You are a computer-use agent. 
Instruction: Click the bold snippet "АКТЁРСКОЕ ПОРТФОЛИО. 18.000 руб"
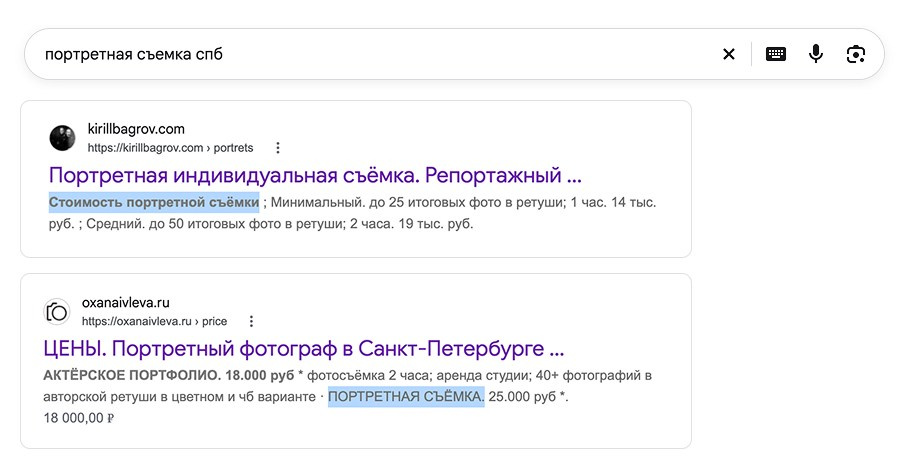point(169,375)
